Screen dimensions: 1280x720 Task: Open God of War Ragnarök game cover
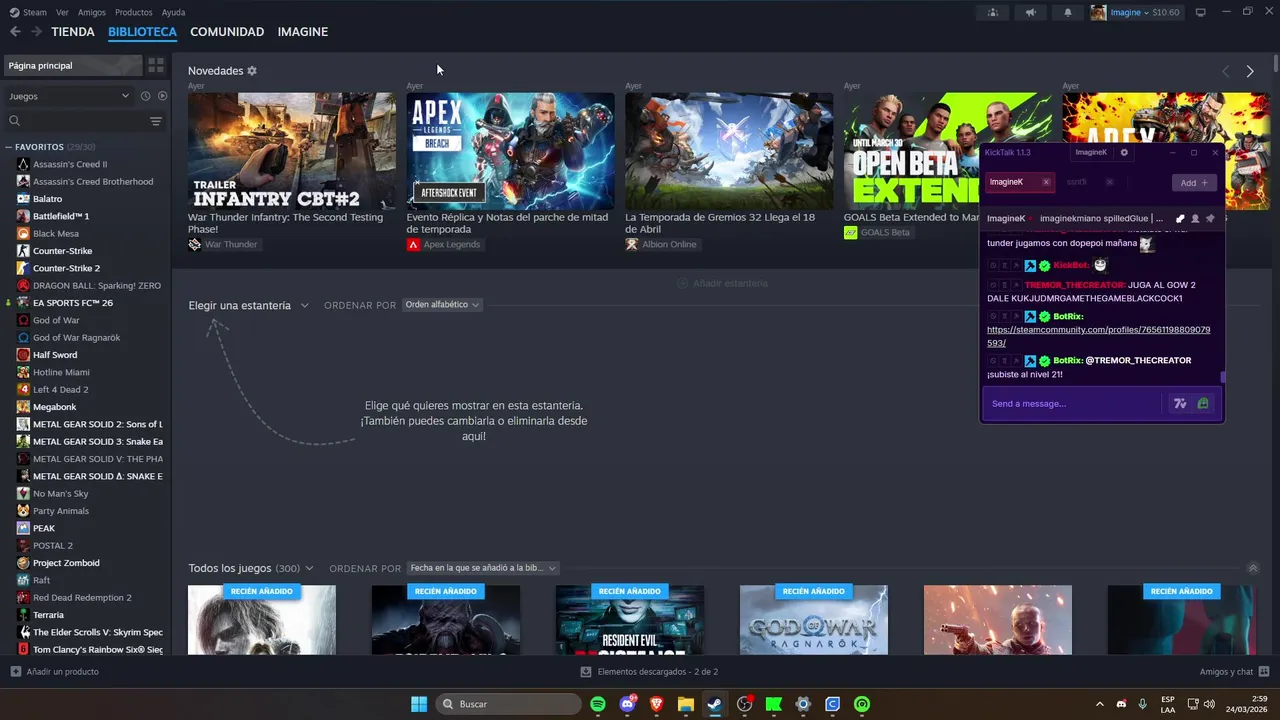click(x=814, y=620)
